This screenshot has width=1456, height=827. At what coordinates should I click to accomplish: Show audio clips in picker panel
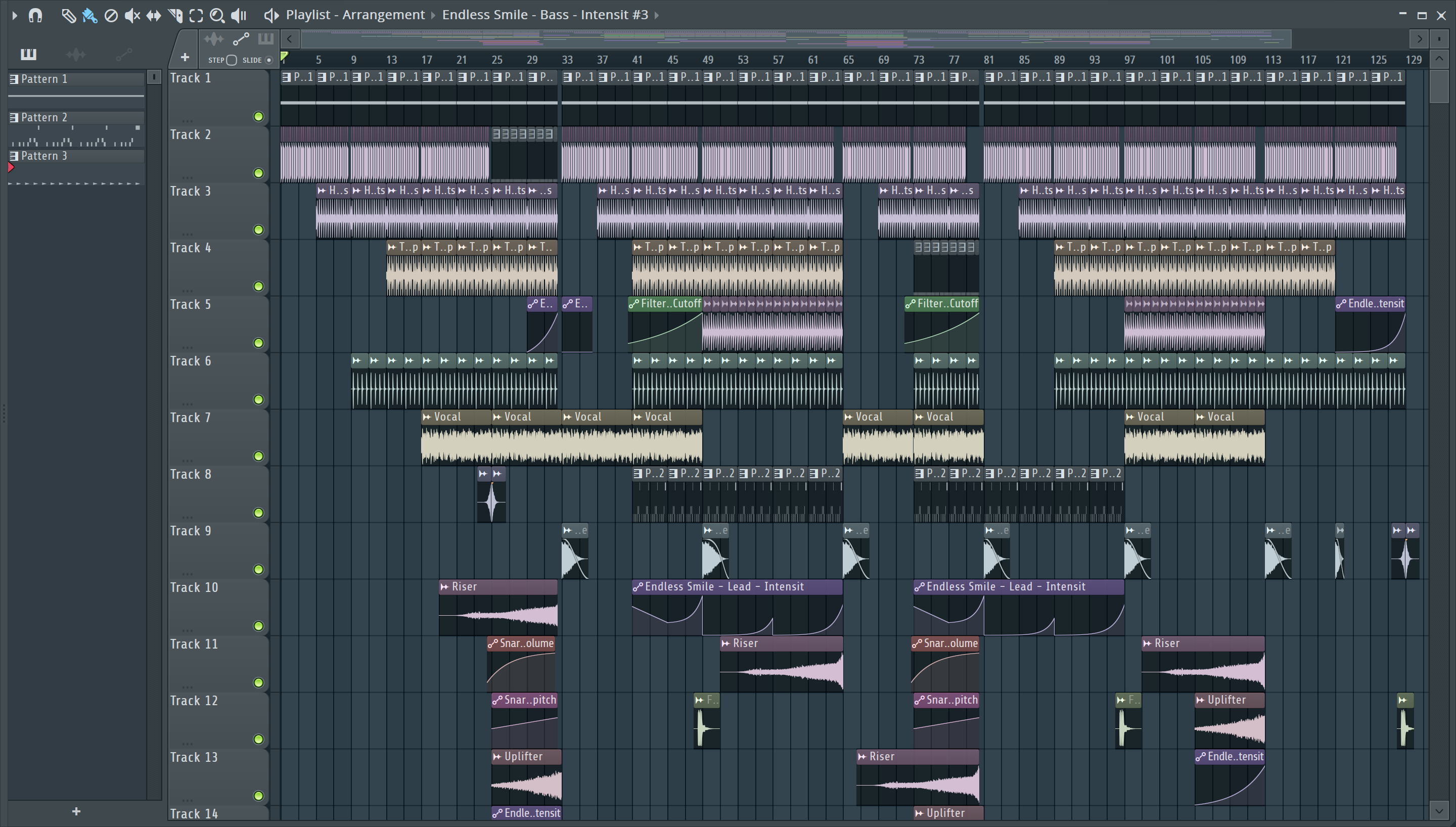click(76, 55)
